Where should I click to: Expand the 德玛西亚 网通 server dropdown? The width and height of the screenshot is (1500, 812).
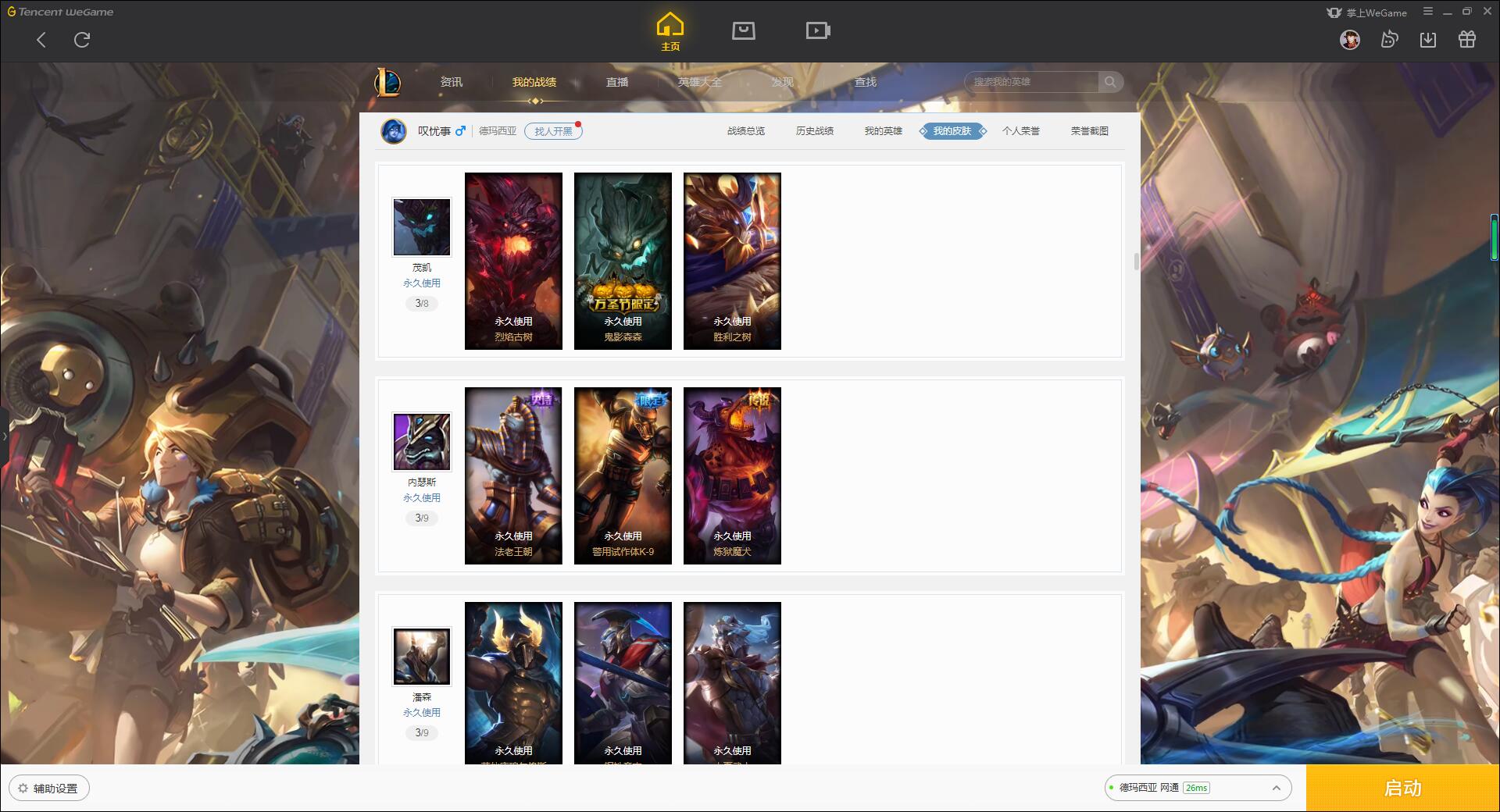click(1198, 788)
